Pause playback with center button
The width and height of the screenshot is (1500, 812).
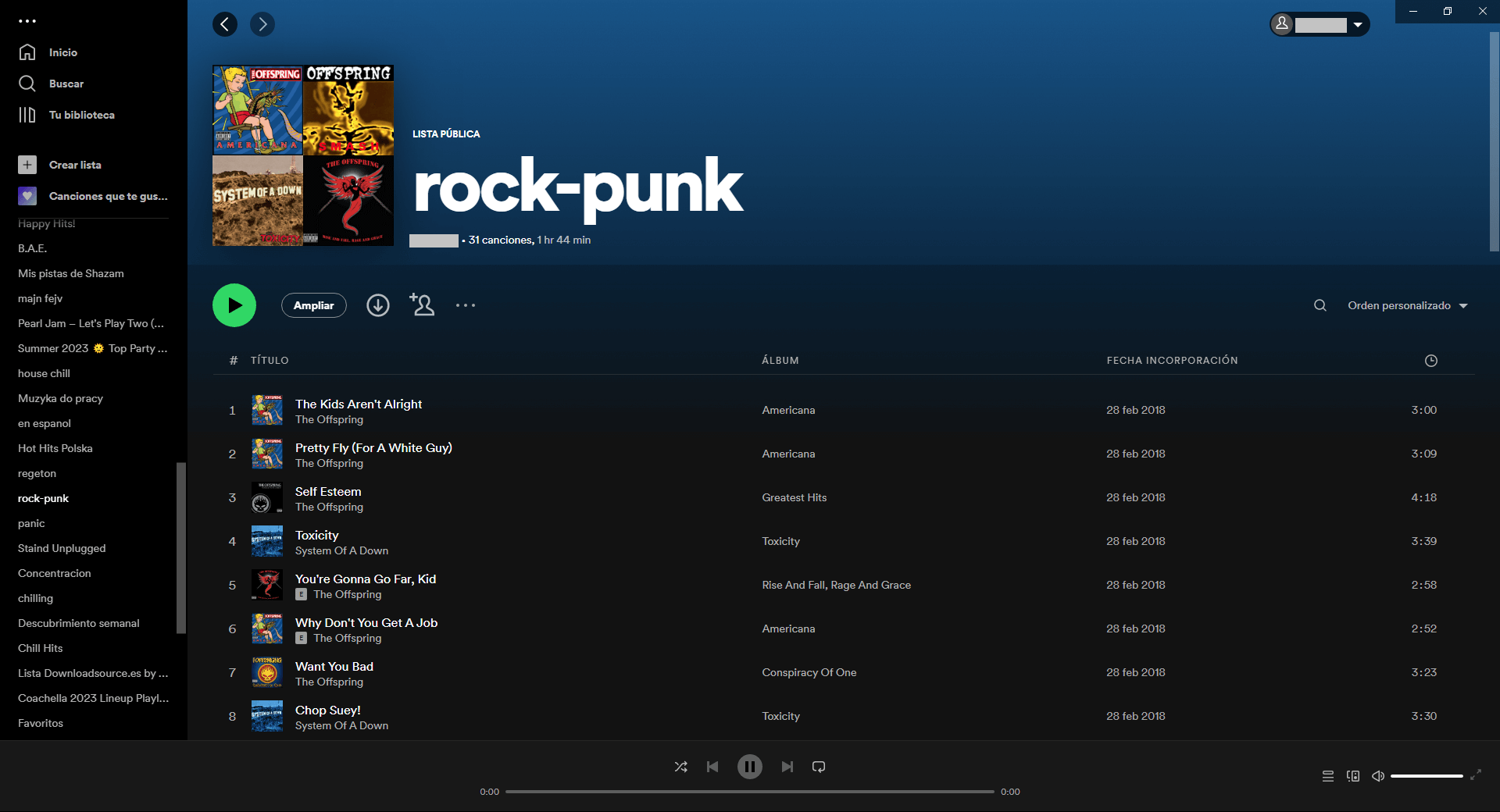pyautogui.click(x=750, y=767)
